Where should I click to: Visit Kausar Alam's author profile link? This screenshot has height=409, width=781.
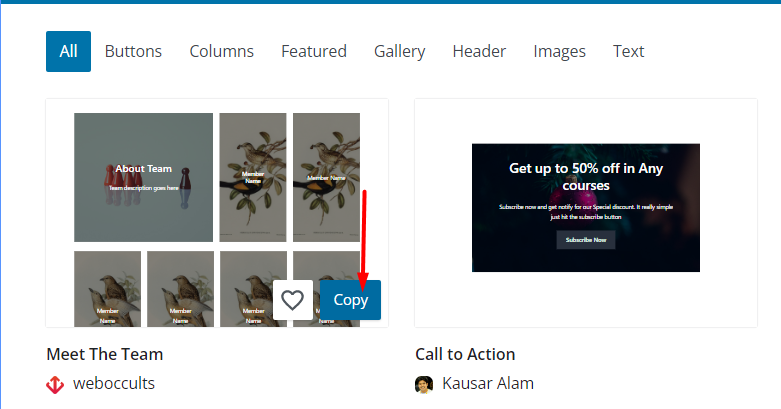tap(488, 384)
